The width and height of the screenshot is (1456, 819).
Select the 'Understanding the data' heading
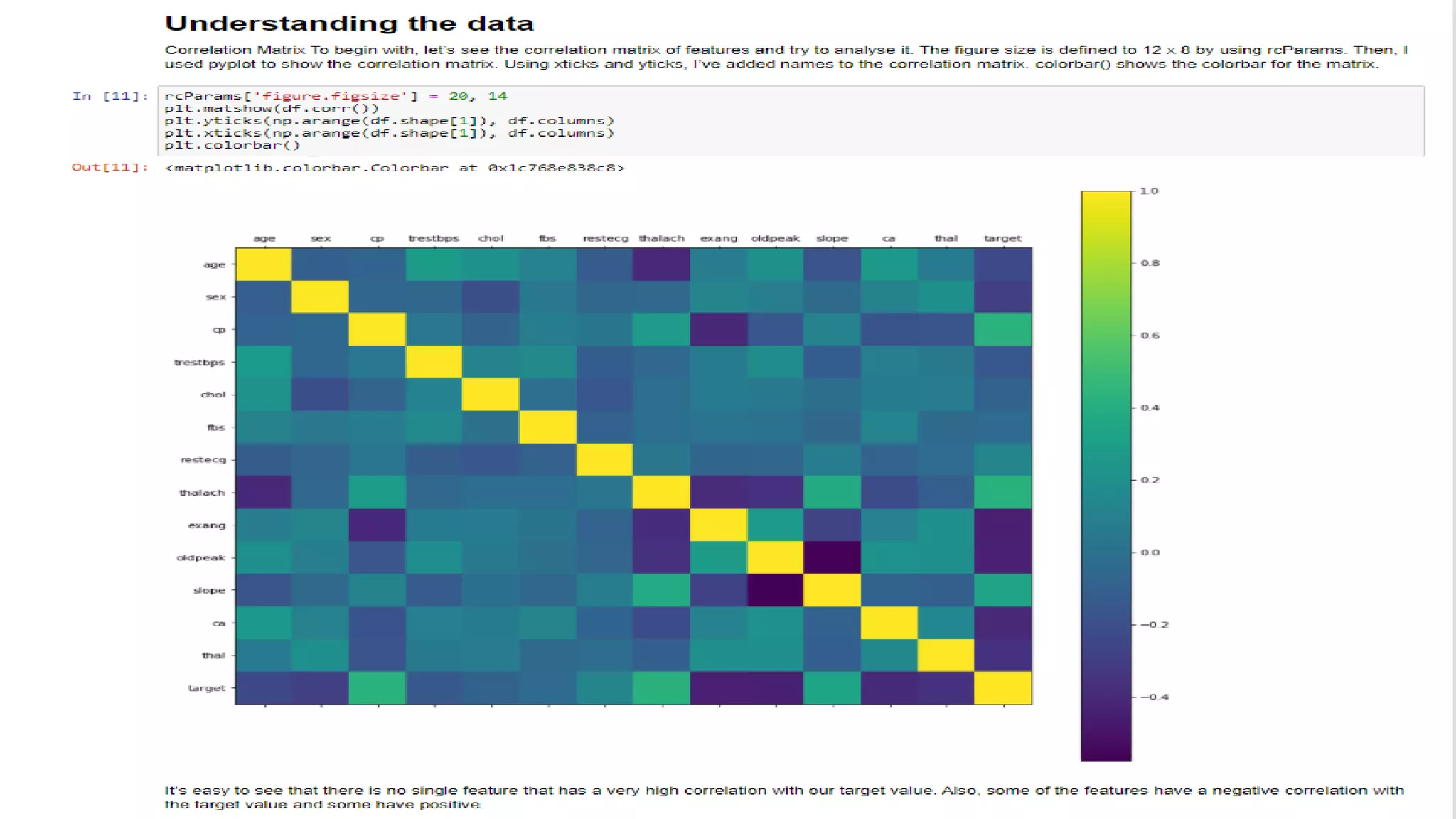[349, 23]
